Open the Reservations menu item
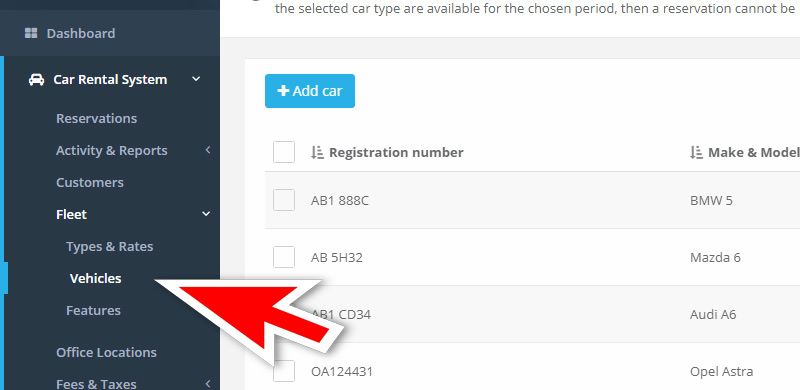 [x=96, y=118]
